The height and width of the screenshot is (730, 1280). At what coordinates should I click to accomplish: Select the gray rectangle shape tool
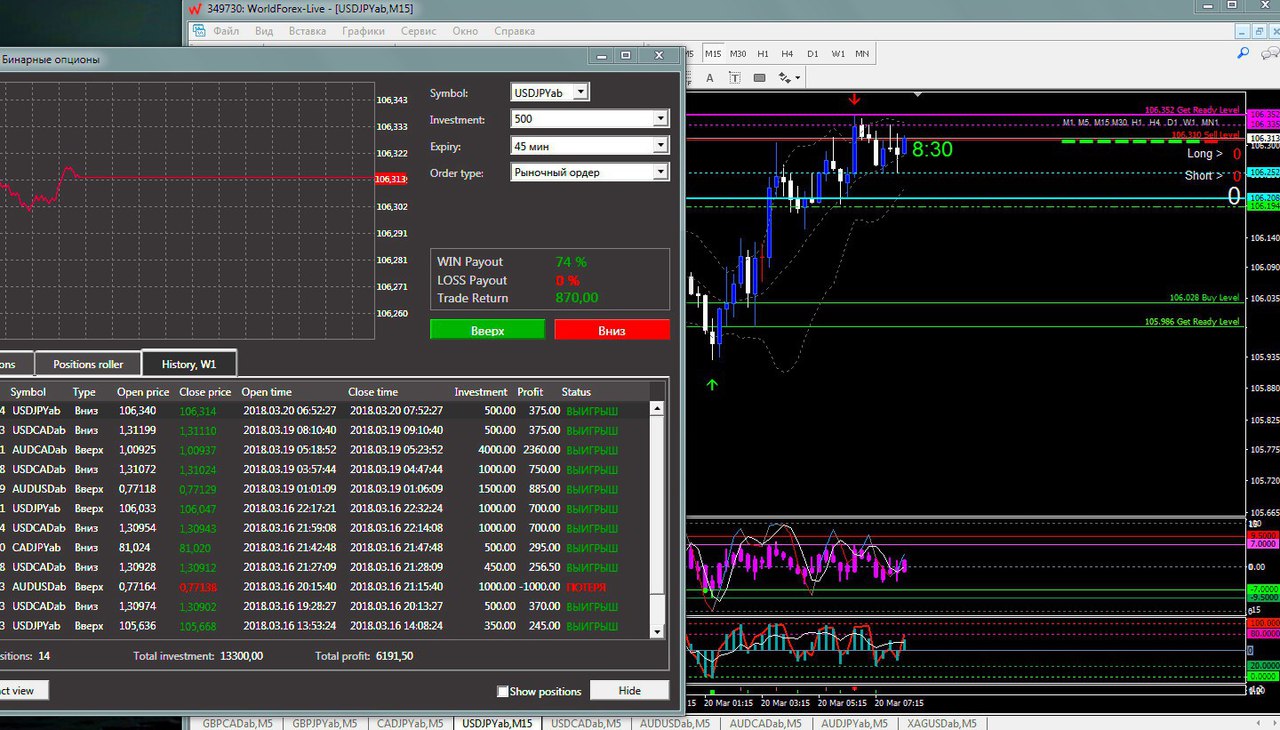[x=760, y=77]
